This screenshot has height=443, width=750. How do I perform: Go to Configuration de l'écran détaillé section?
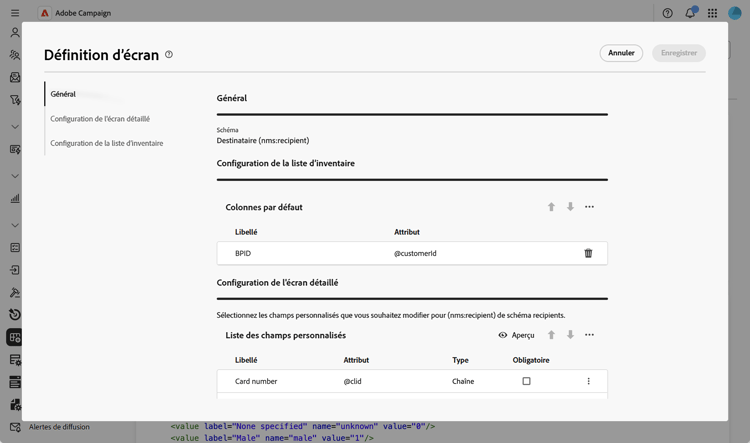pos(100,119)
